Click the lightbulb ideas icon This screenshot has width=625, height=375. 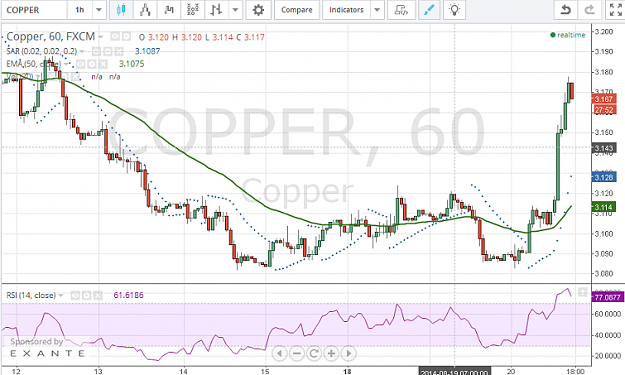point(454,10)
